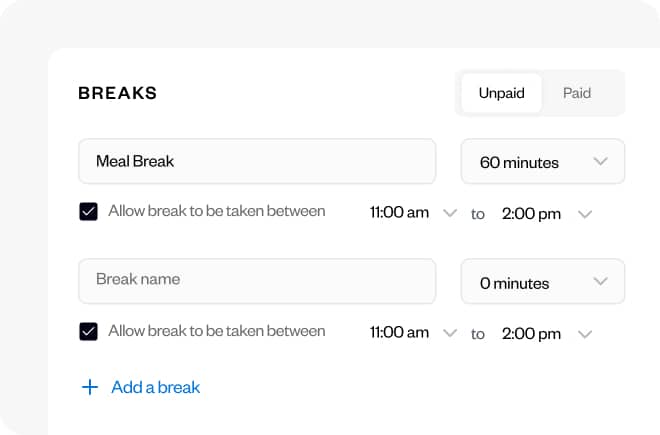Select the 11:00 am start time for Meal Break

tap(399, 213)
